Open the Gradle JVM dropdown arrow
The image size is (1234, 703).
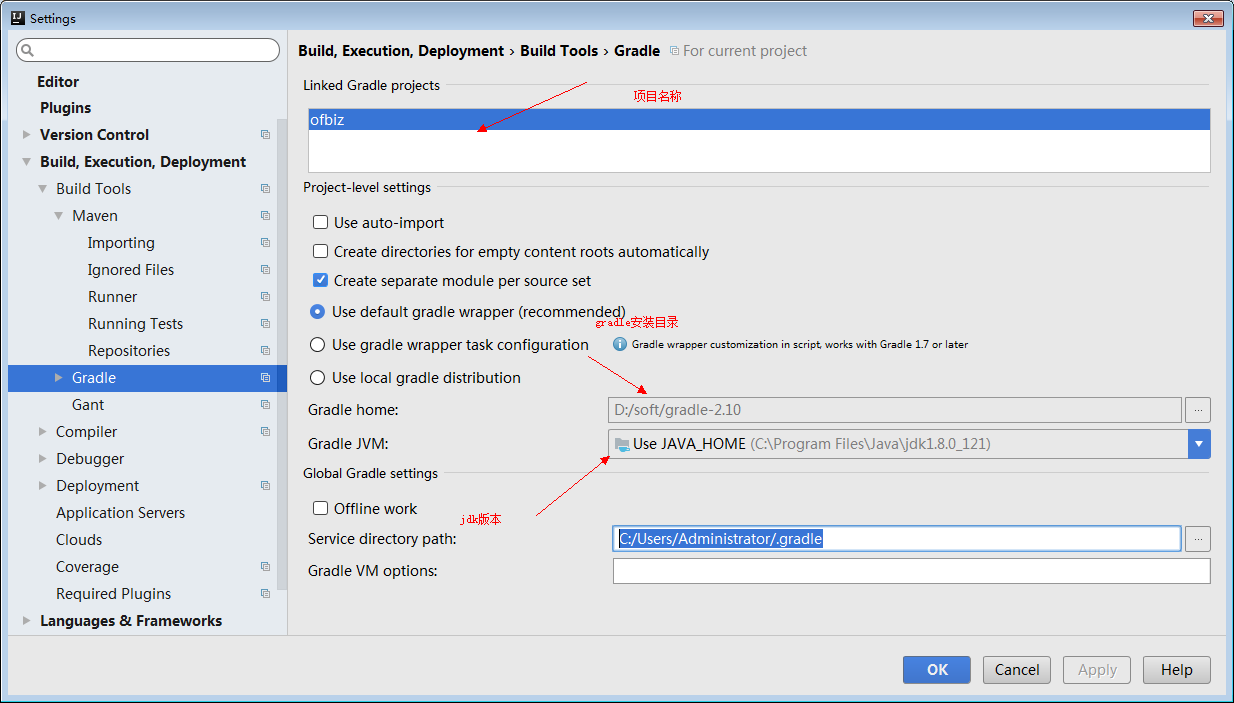[x=1199, y=444]
